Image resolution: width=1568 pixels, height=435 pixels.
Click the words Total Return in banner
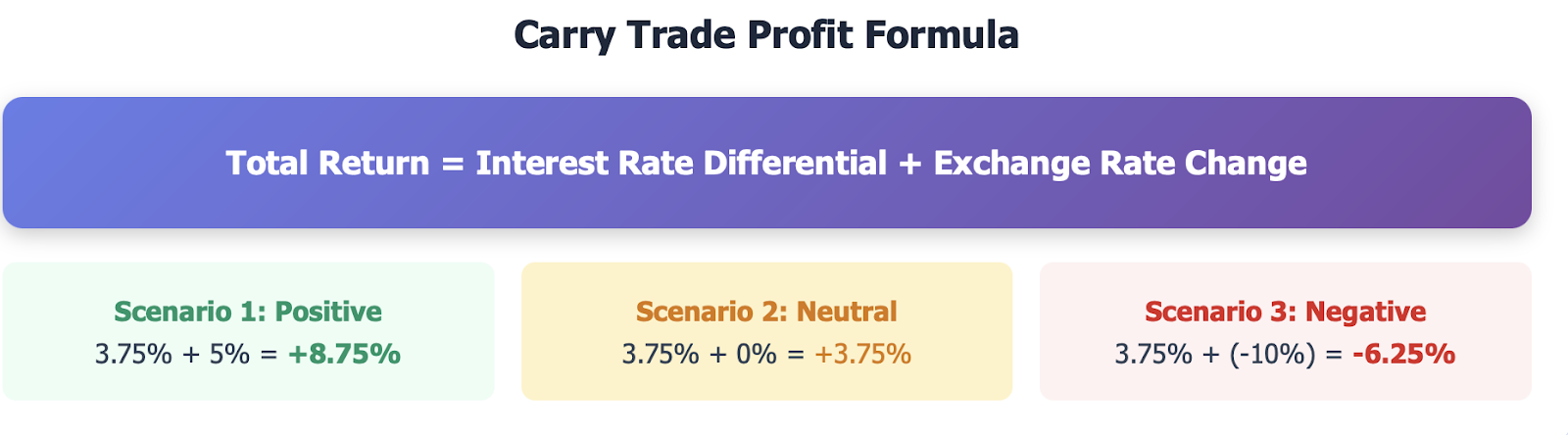327,163
